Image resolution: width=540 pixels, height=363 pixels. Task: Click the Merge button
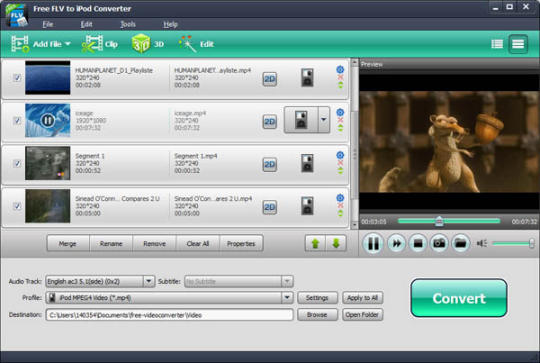coord(68,243)
